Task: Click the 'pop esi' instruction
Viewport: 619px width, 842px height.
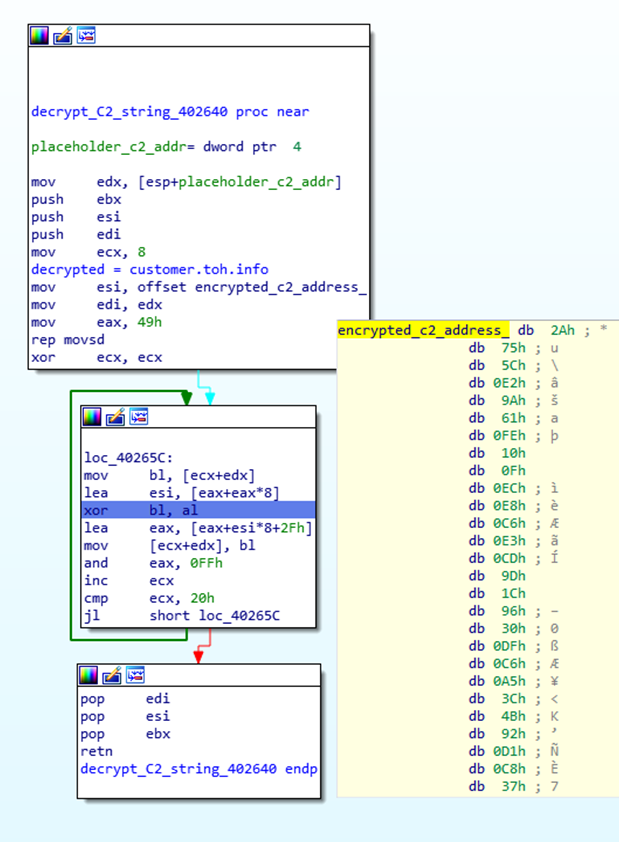Action: click(x=125, y=716)
